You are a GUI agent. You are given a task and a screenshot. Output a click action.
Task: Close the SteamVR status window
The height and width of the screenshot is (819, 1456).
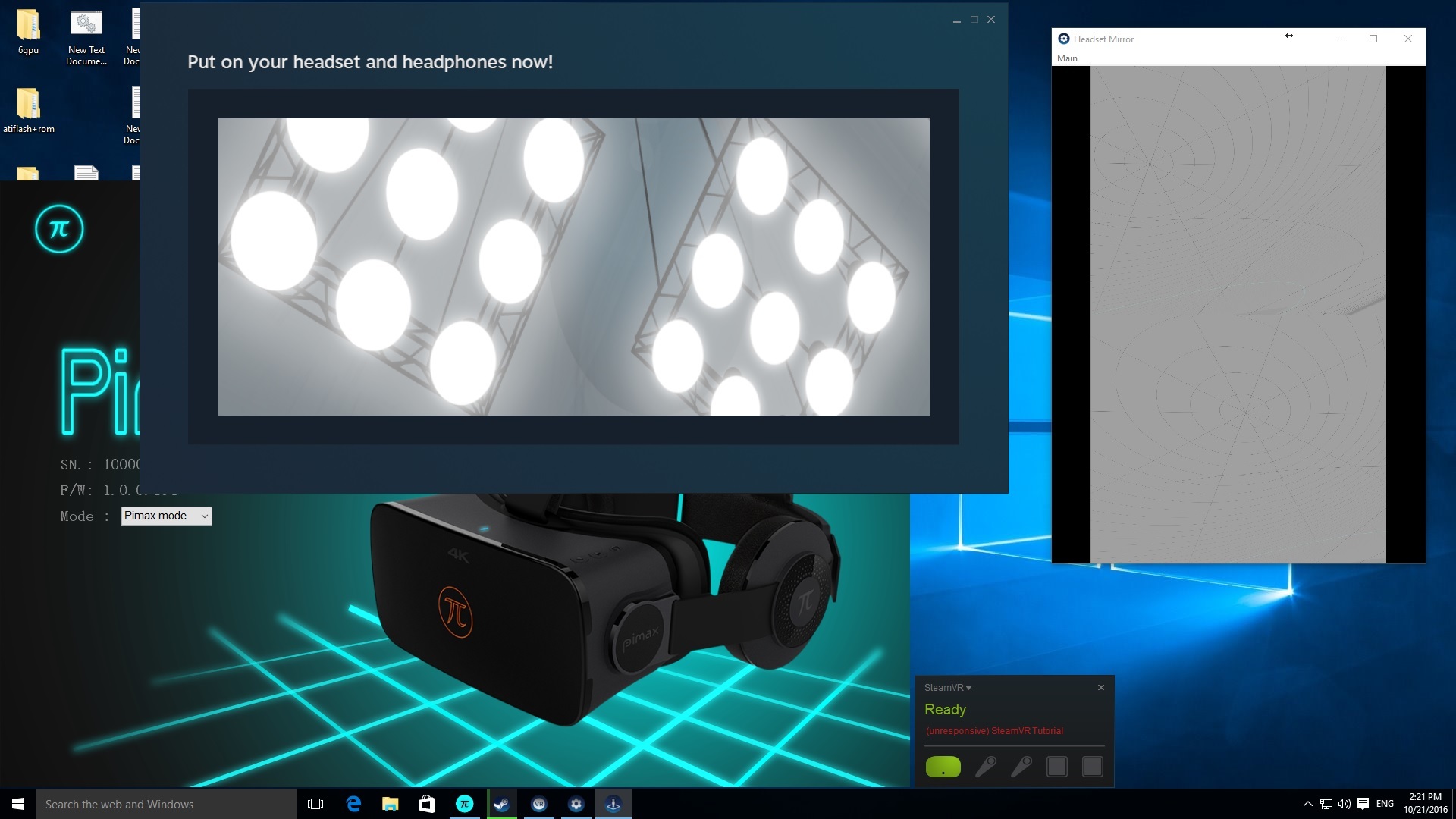point(1101,688)
